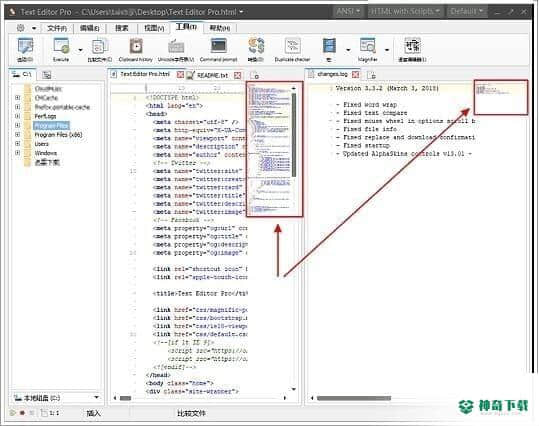Open the compare files tool
539x426 pixels.
click(x=99, y=50)
